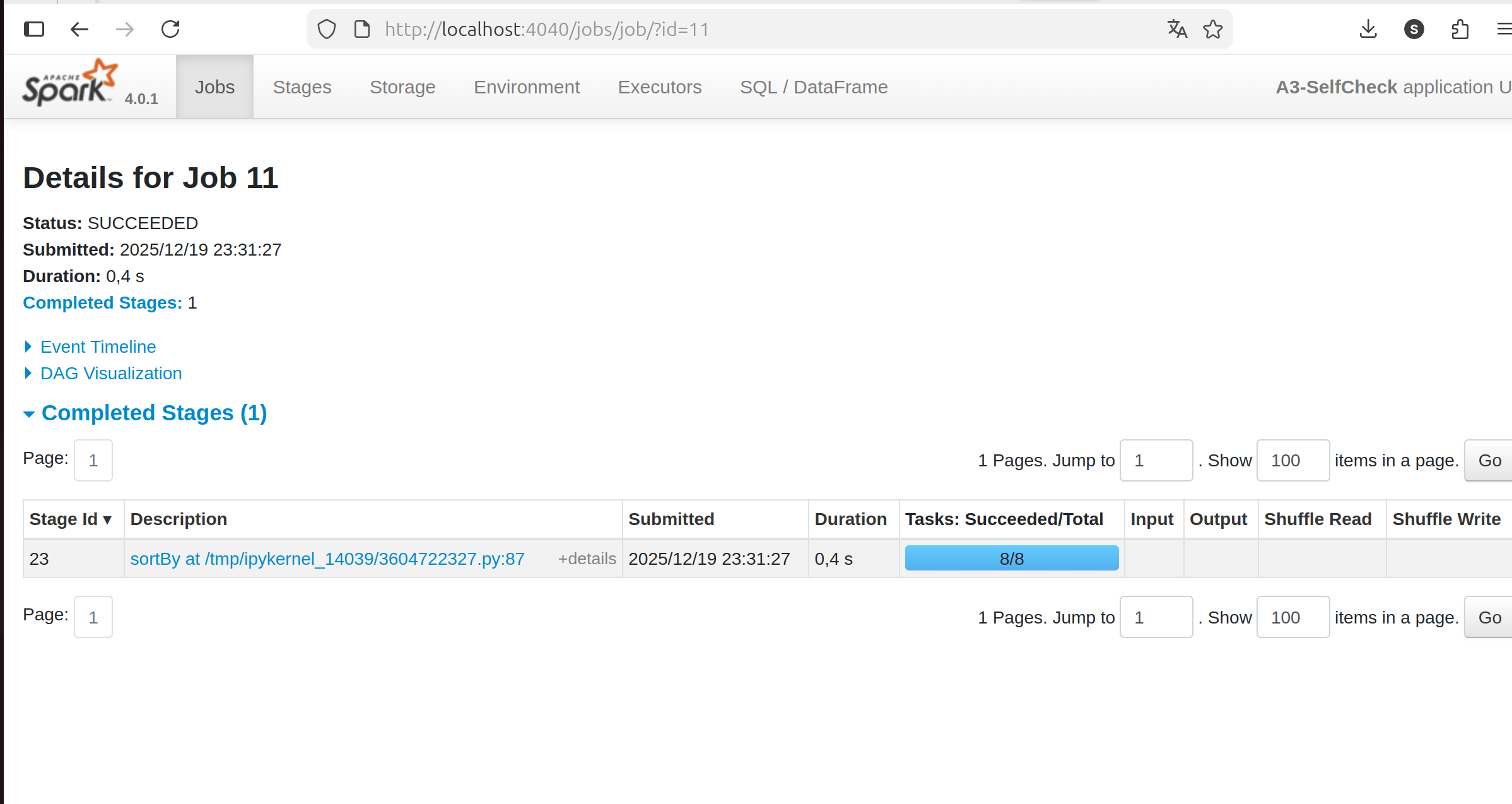Click the Apache Spark logo
This screenshot has width=1512, height=804.
coord(69,84)
